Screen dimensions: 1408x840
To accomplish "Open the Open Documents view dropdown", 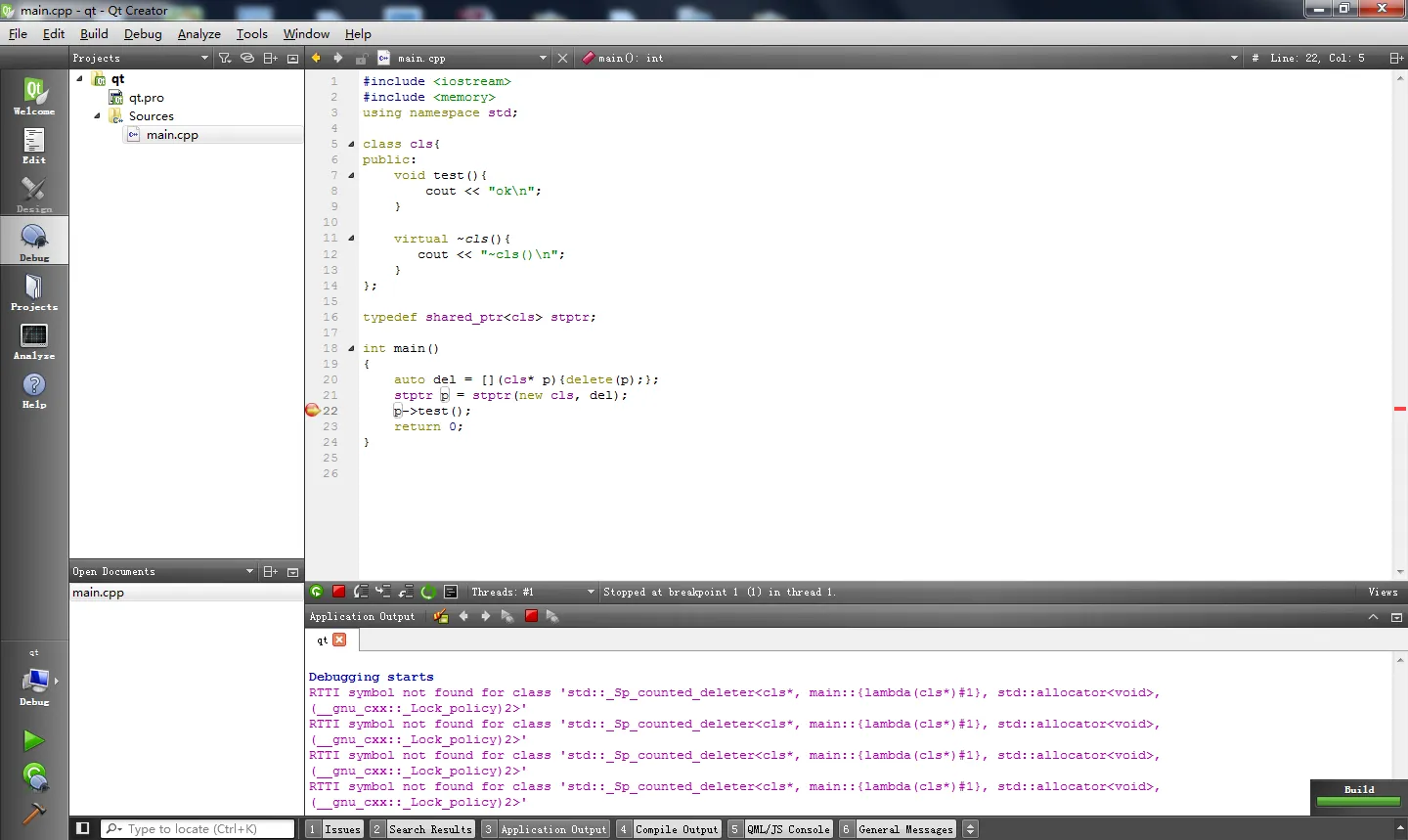I will (x=162, y=571).
